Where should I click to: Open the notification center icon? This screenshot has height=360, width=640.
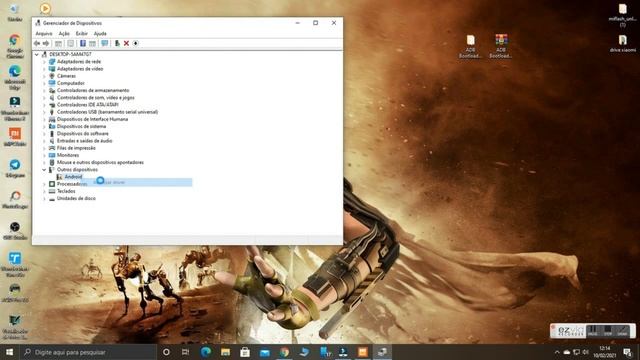click(627, 352)
